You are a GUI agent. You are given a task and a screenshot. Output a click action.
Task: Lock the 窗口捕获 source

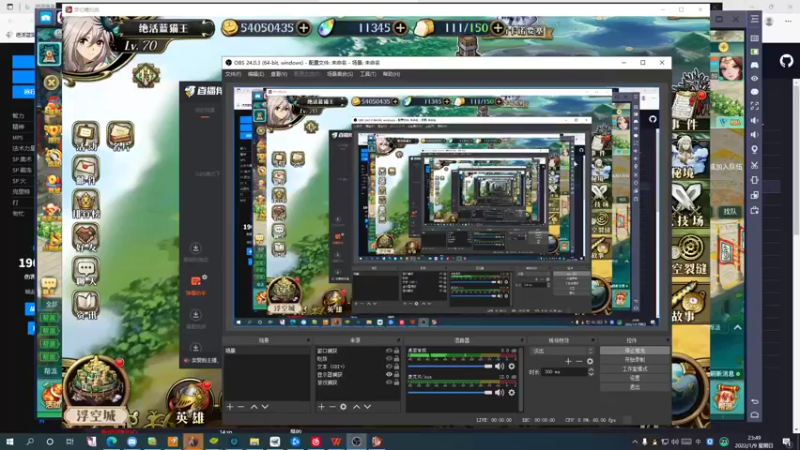point(396,351)
